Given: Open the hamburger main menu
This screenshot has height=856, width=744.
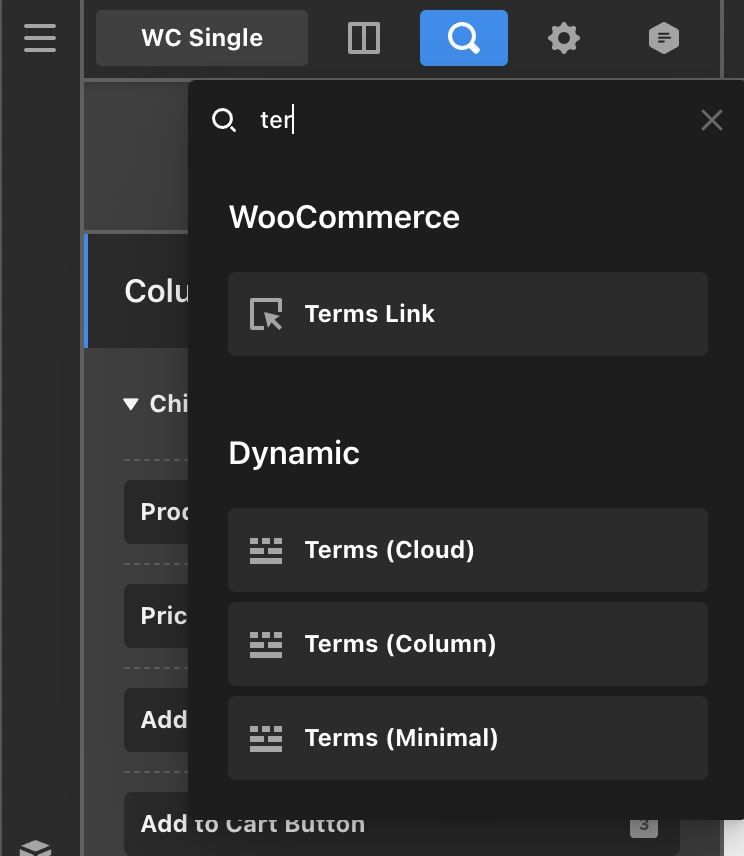Looking at the screenshot, I should (x=40, y=38).
